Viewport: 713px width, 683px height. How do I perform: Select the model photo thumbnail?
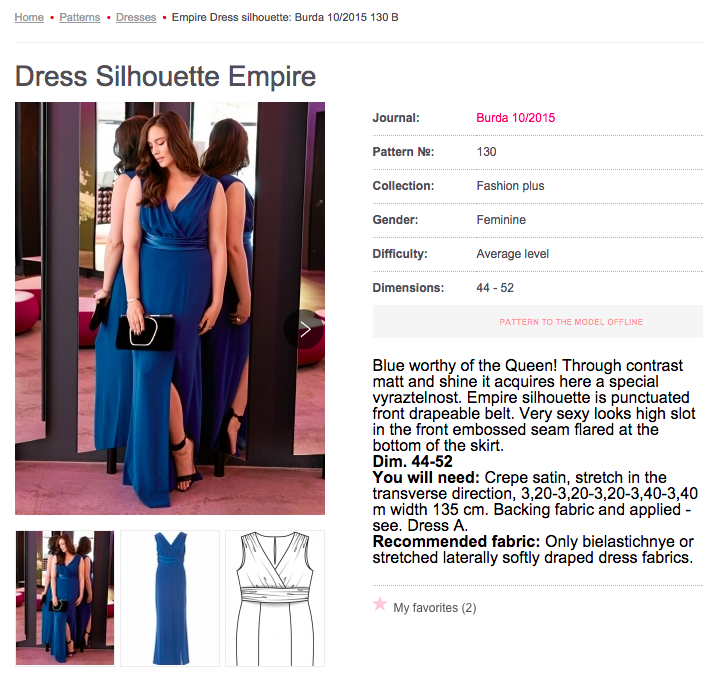click(65, 598)
